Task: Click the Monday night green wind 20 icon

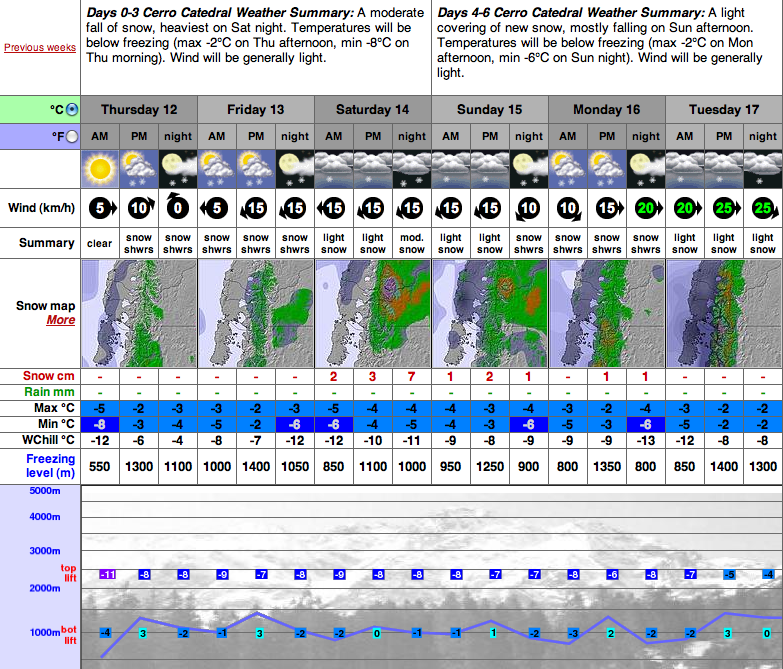Action: tap(648, 208)
